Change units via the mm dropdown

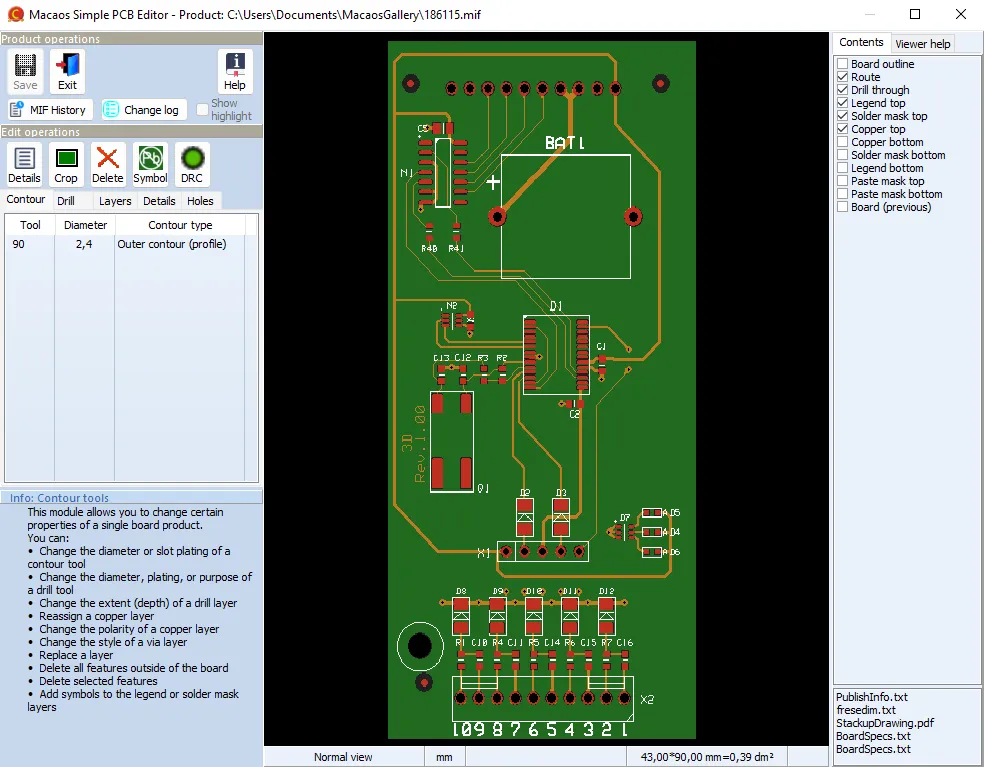pos(443,756)
